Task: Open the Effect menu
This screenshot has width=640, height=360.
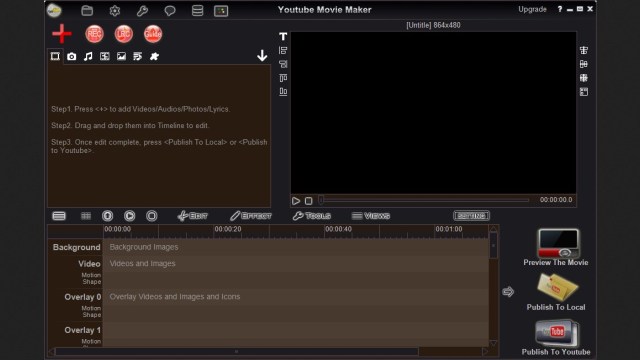Action: pyautogui.click(x=251, y=216)
